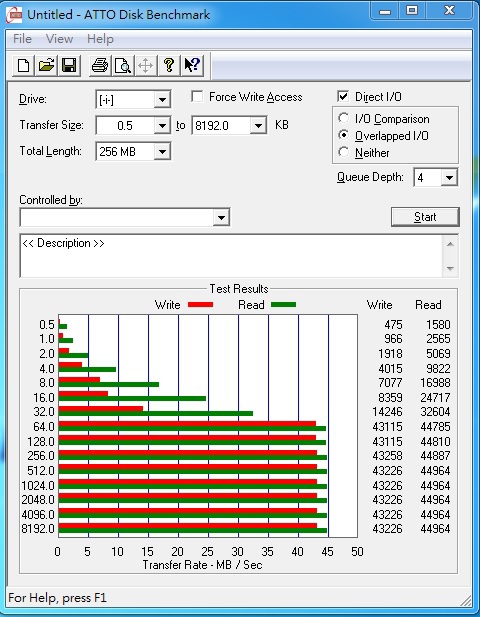
Task: Click the 1024.0 row label in chart
Action: [x=38, y=486]
